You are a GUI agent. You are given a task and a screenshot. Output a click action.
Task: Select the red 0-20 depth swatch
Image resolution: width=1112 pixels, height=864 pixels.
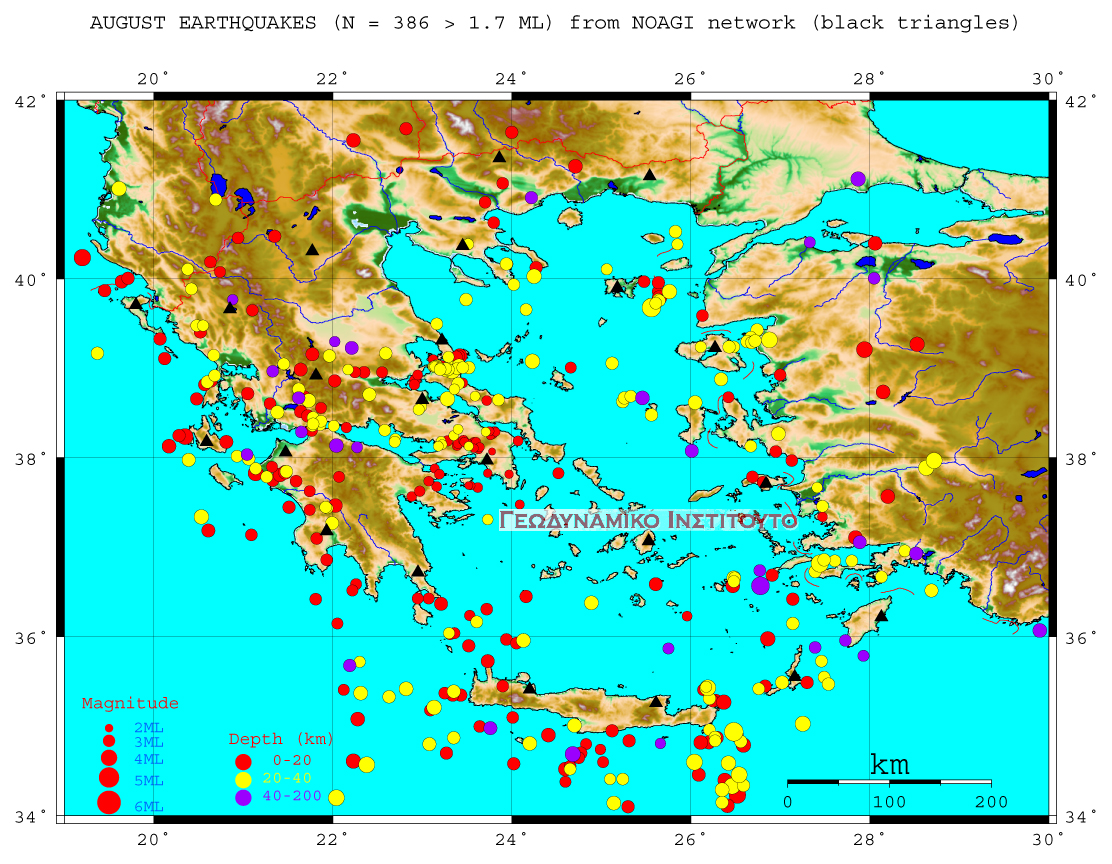[x=243, y=762]
